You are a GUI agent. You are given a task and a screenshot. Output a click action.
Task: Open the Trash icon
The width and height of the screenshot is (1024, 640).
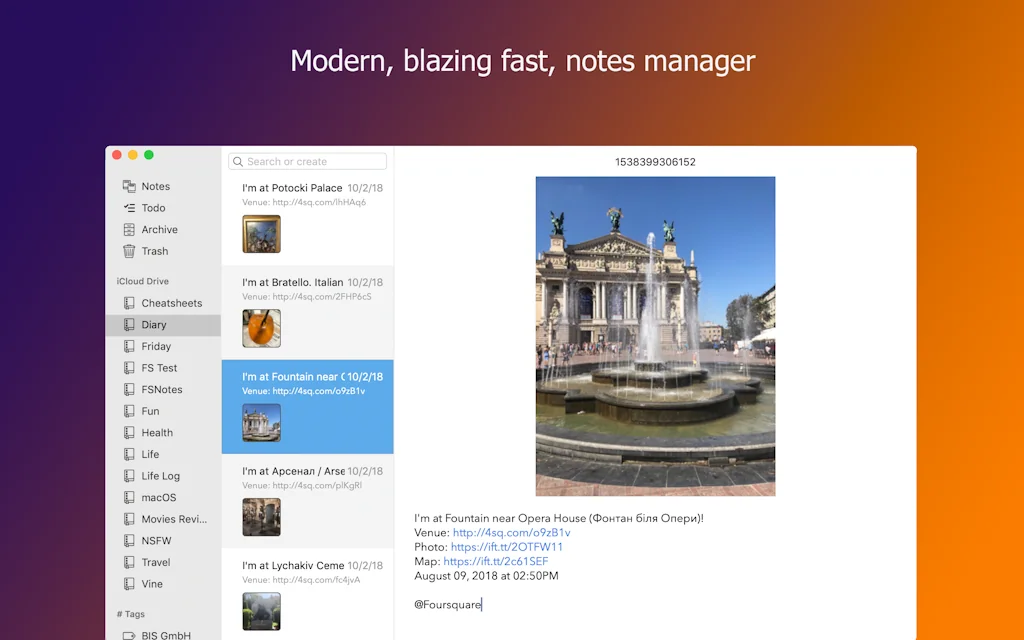pyautogui.click(x=129, y=250)
